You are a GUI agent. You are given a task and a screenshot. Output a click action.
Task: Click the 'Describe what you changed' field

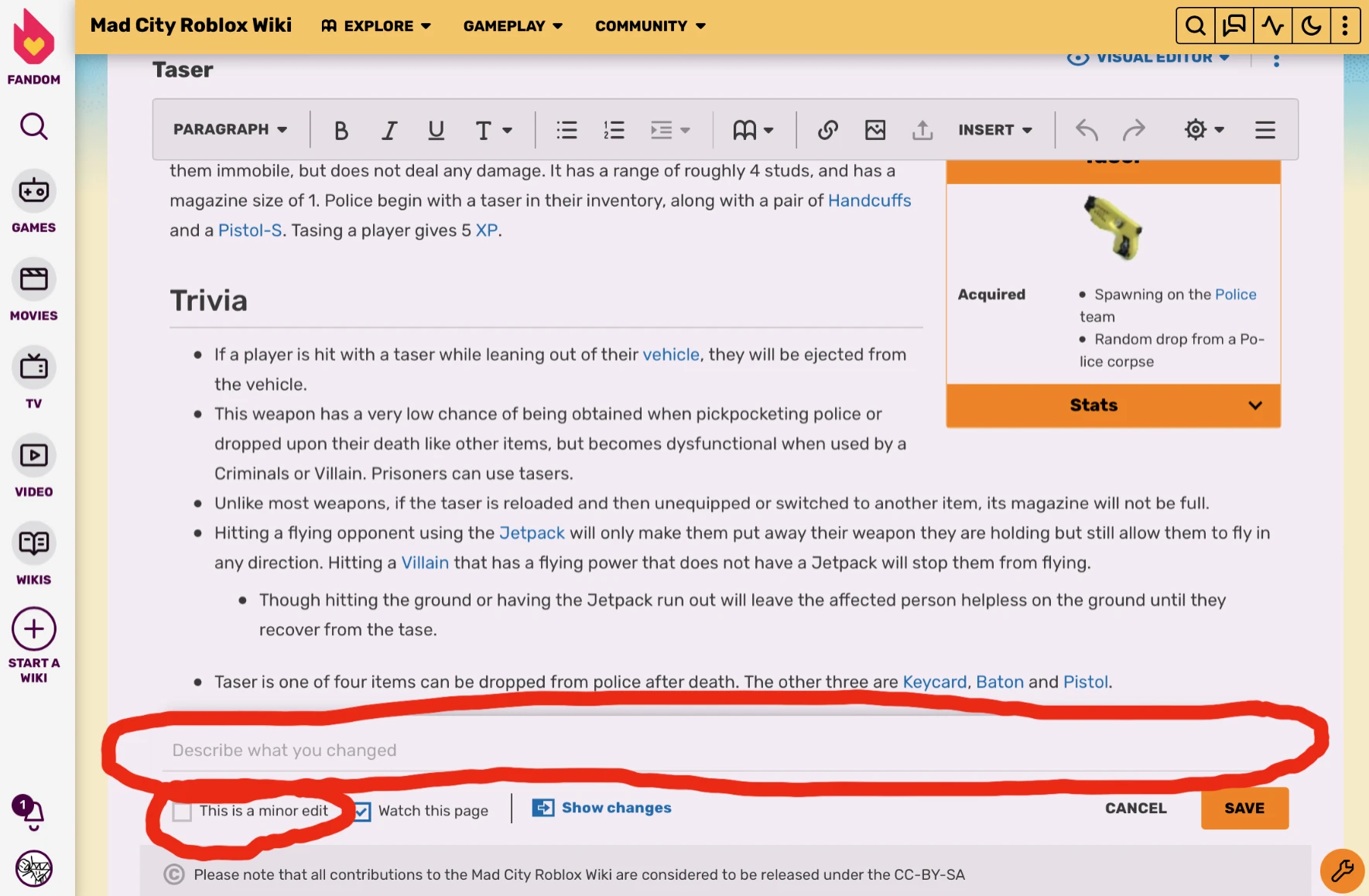(724, 751)
